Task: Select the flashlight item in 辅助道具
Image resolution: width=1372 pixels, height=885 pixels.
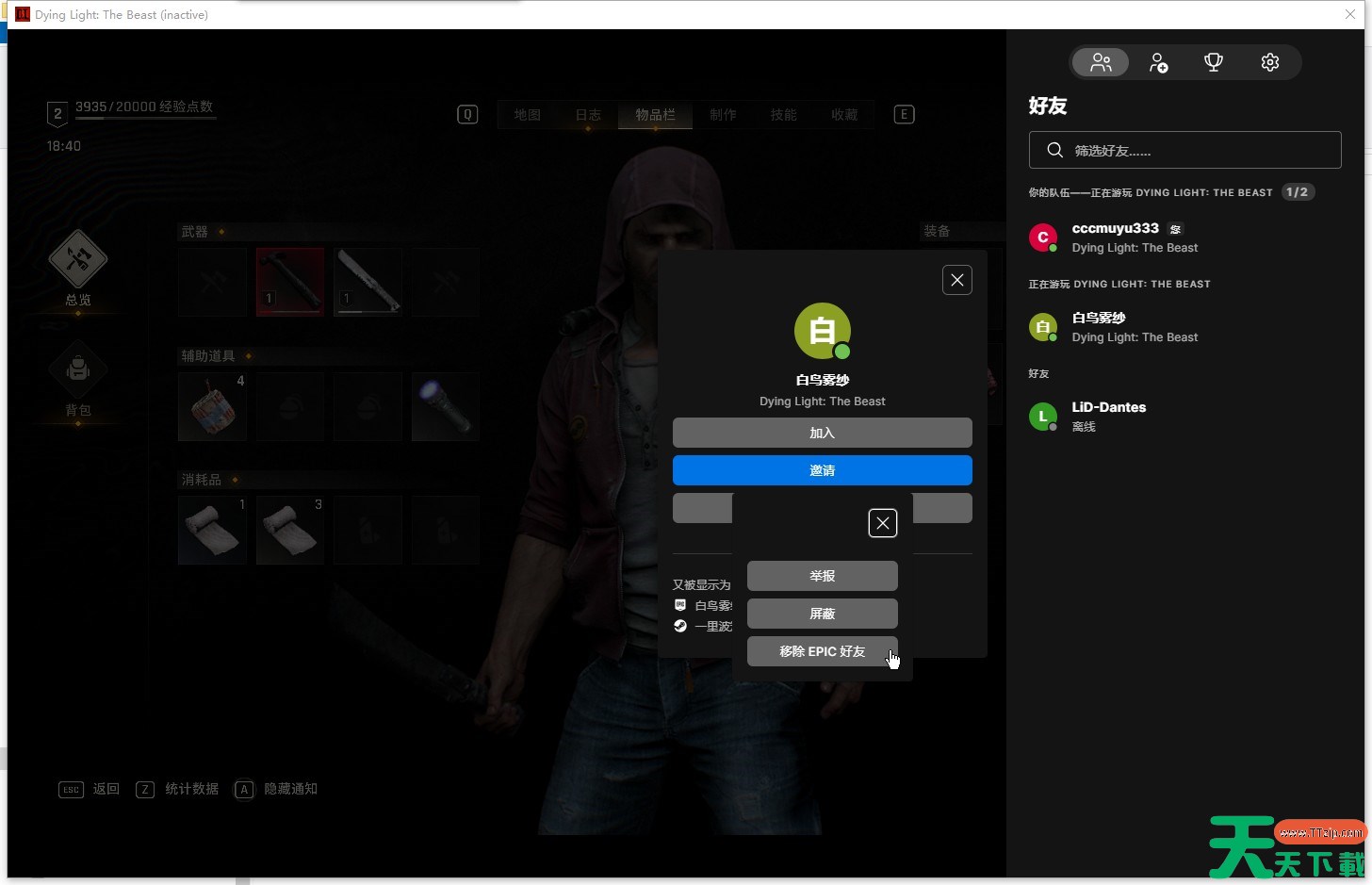Action: tap(446, 407)
